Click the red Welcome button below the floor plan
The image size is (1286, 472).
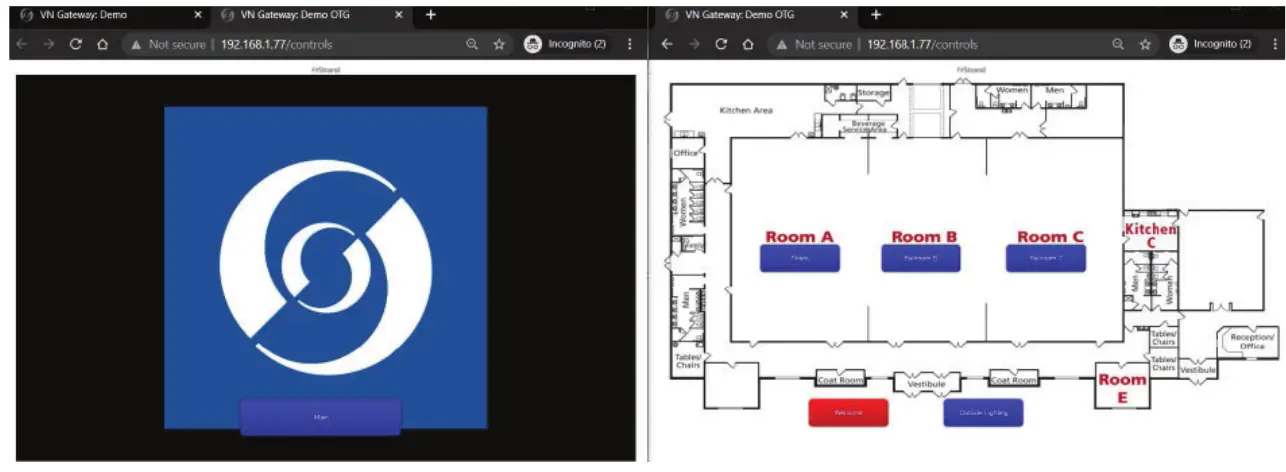848,412
